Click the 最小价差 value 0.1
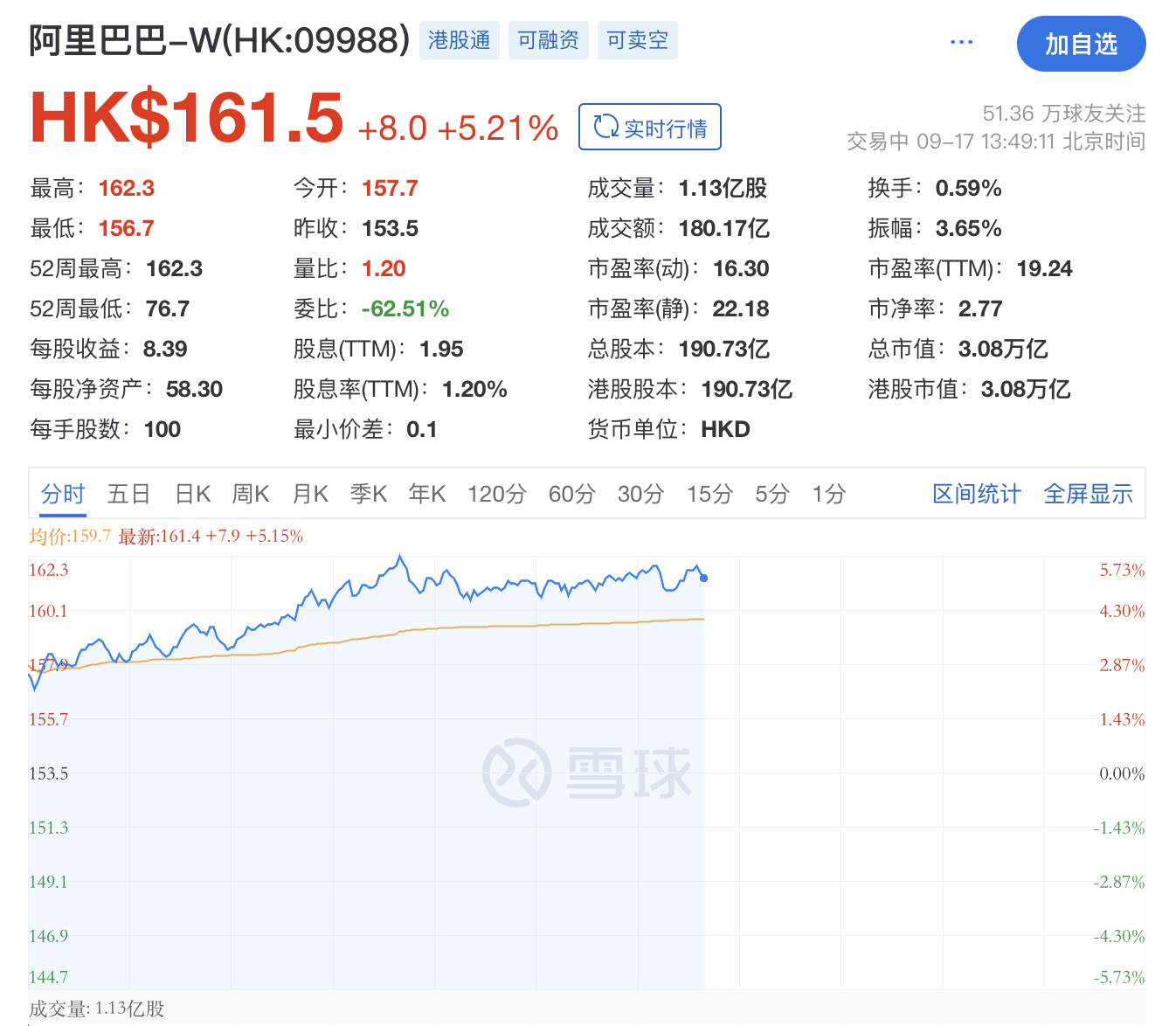 pos(422,429)
